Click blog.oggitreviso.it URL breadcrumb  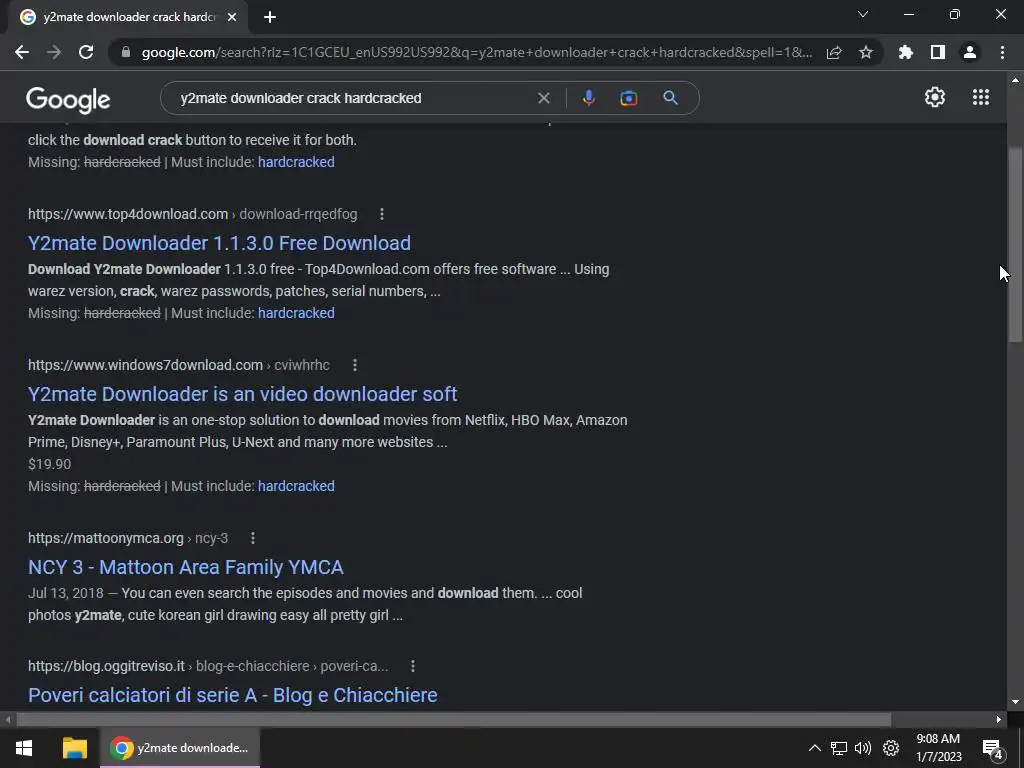click(x=208, y=666)
